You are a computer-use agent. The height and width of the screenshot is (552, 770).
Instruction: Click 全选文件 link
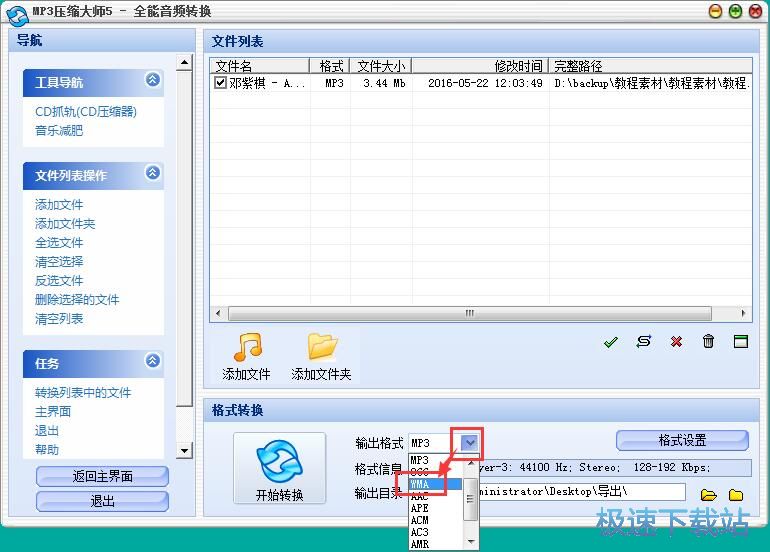pos(59,243)
